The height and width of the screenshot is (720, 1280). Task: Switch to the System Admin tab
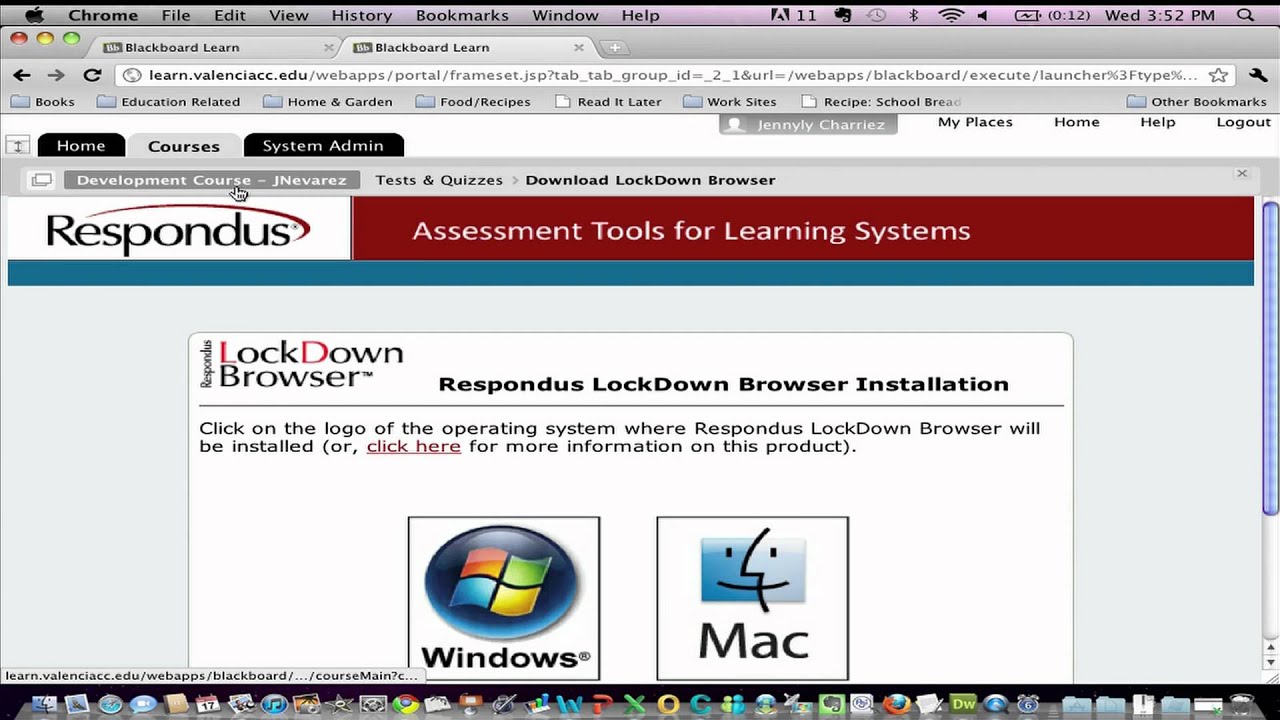[323, 146]
